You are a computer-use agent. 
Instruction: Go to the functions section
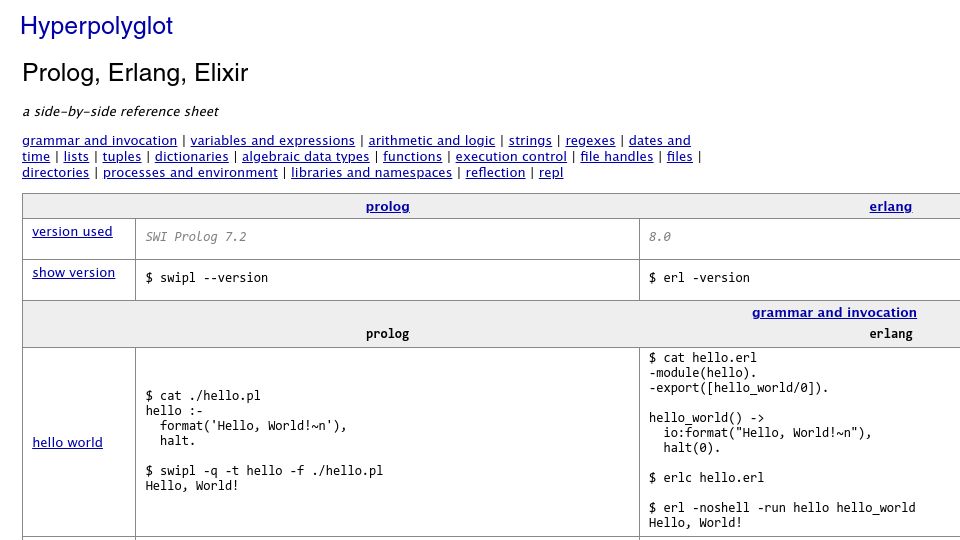pos(413,157)
